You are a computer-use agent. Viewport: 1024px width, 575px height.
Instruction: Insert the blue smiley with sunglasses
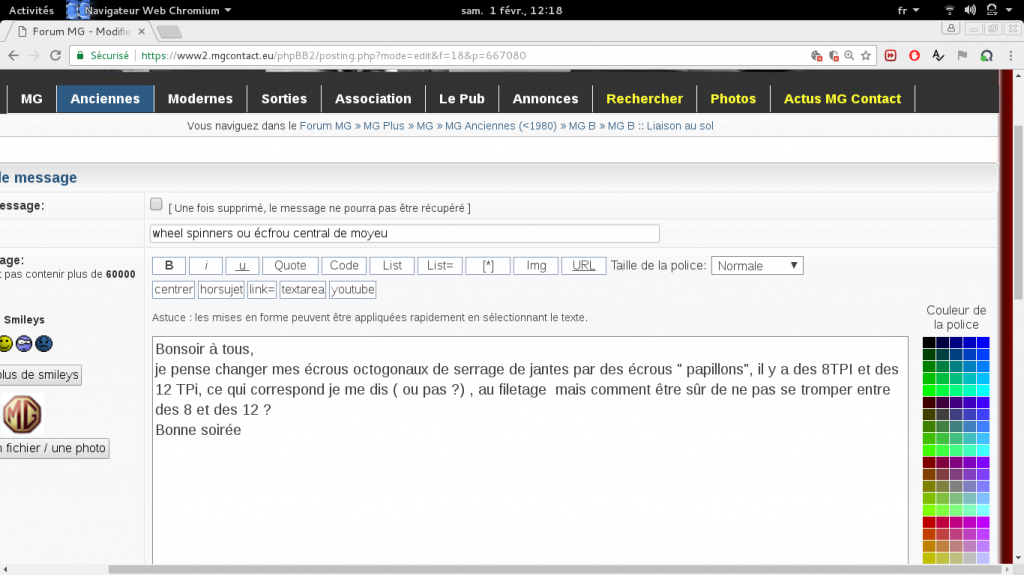coord(24,343)
